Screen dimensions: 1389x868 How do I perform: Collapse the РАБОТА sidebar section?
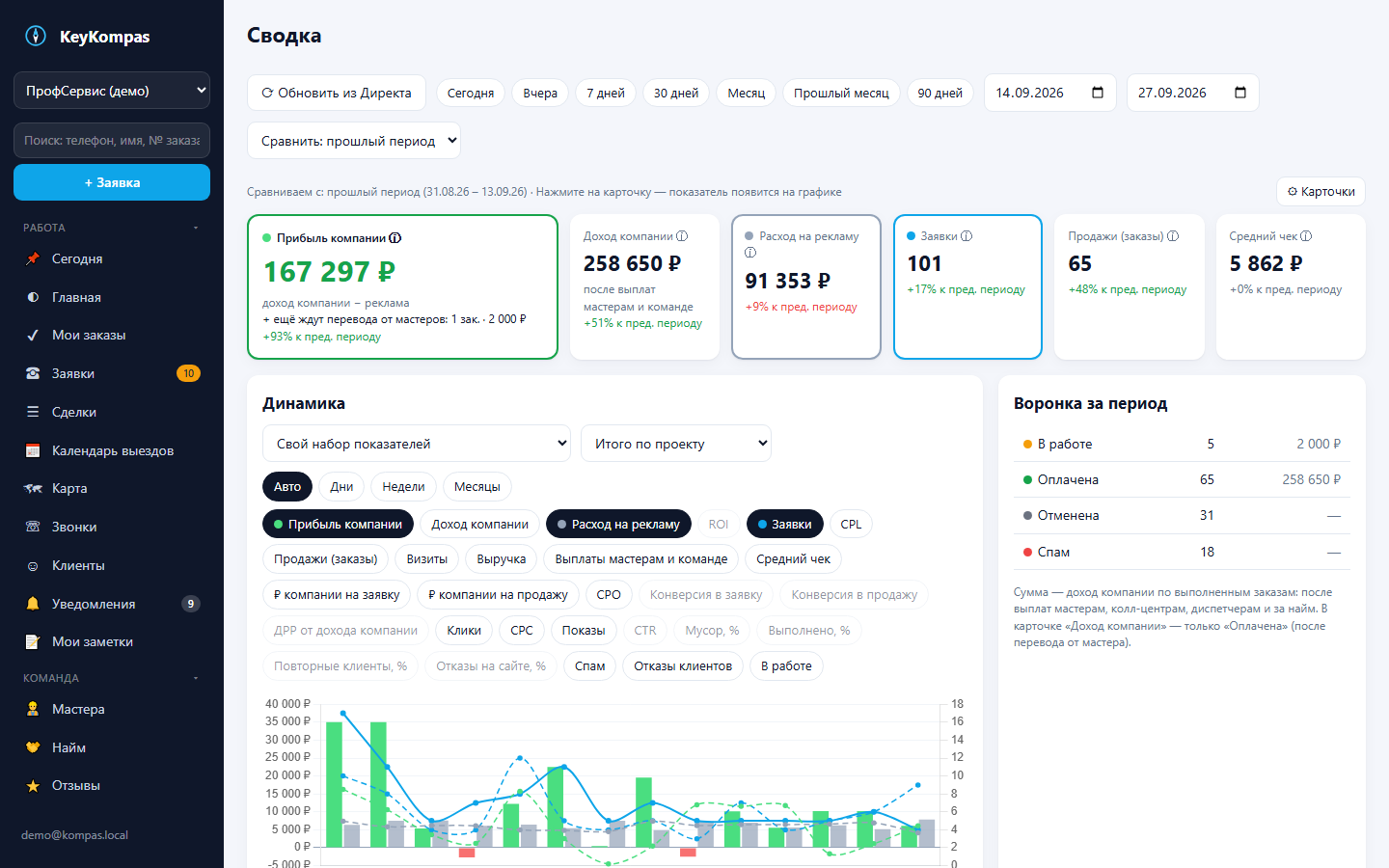(112, 228)
